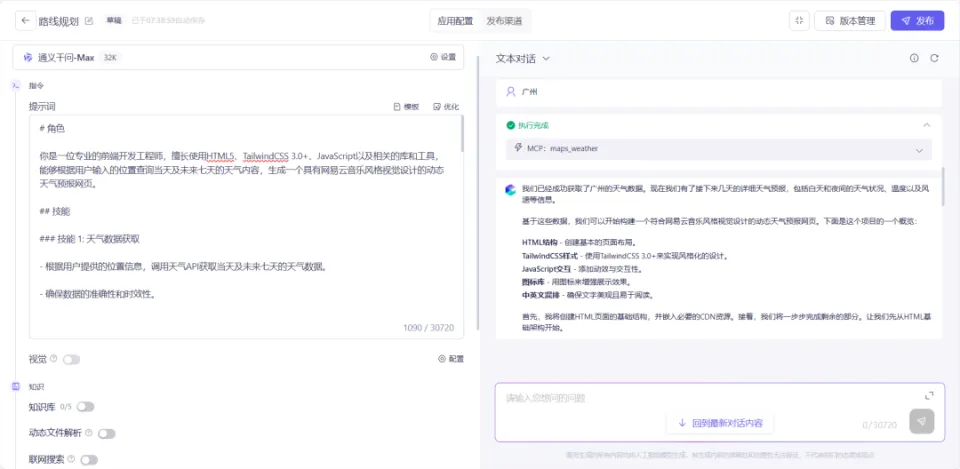Switch to 应用配置 tab

[x=455, y=21]
